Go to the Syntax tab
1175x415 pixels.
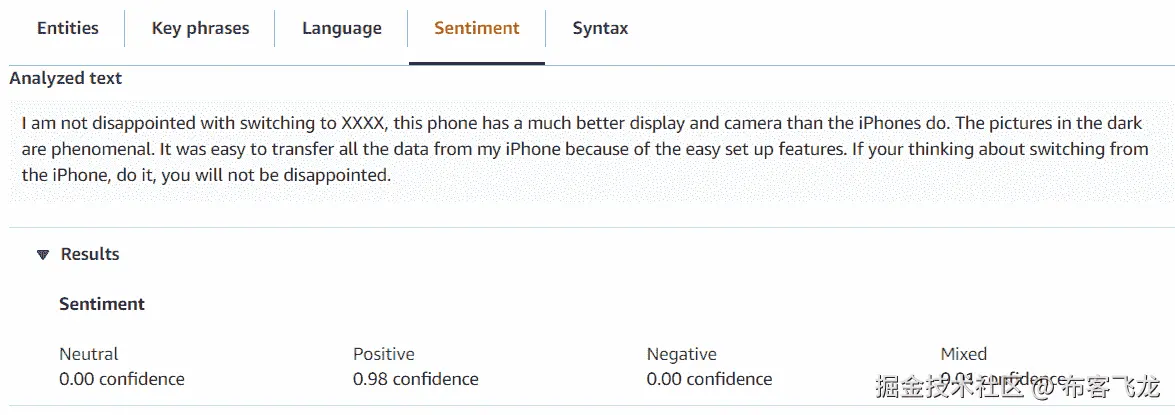(600, 28)
